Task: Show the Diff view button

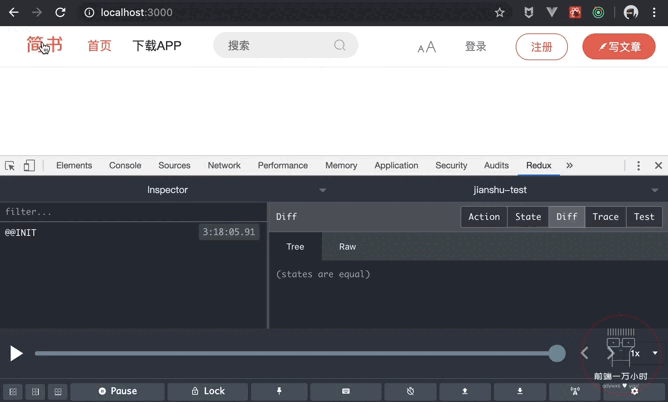Action: 567,217
